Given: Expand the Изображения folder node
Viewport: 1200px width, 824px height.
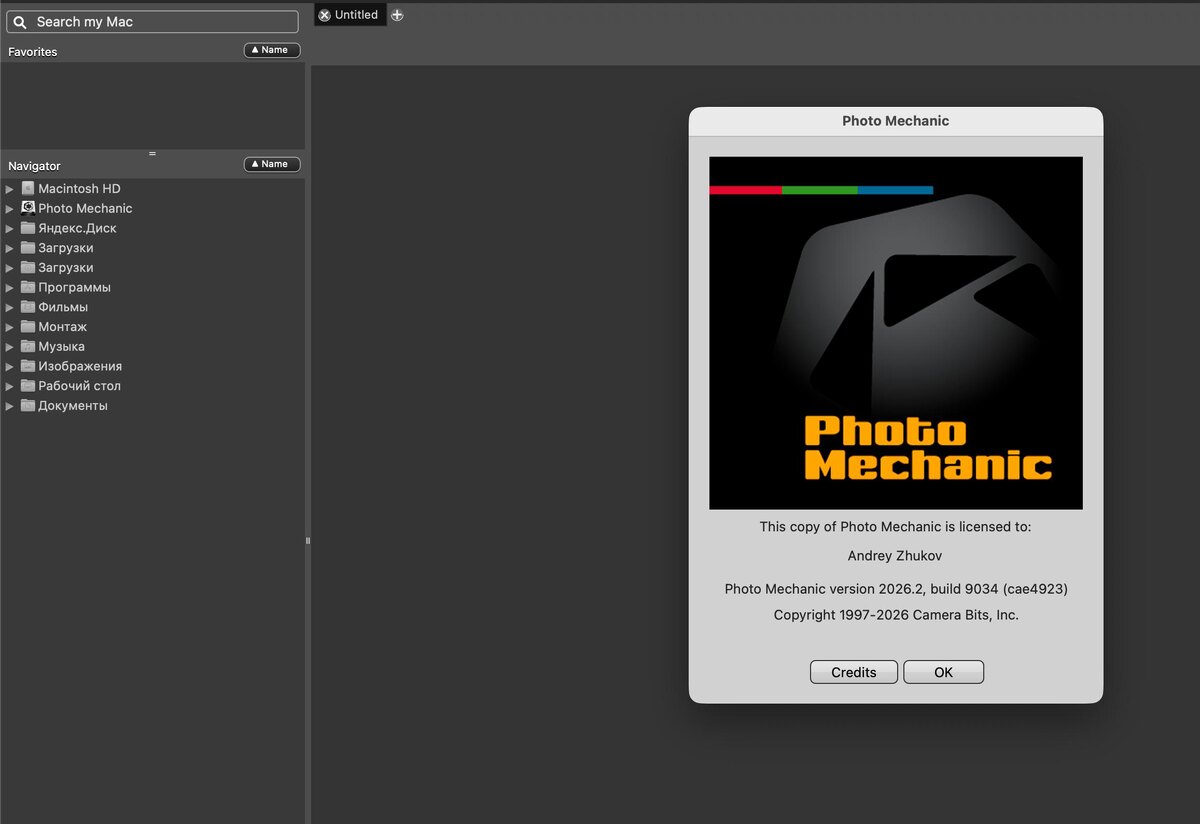Looking at the screenshot, I should [10, 366].
